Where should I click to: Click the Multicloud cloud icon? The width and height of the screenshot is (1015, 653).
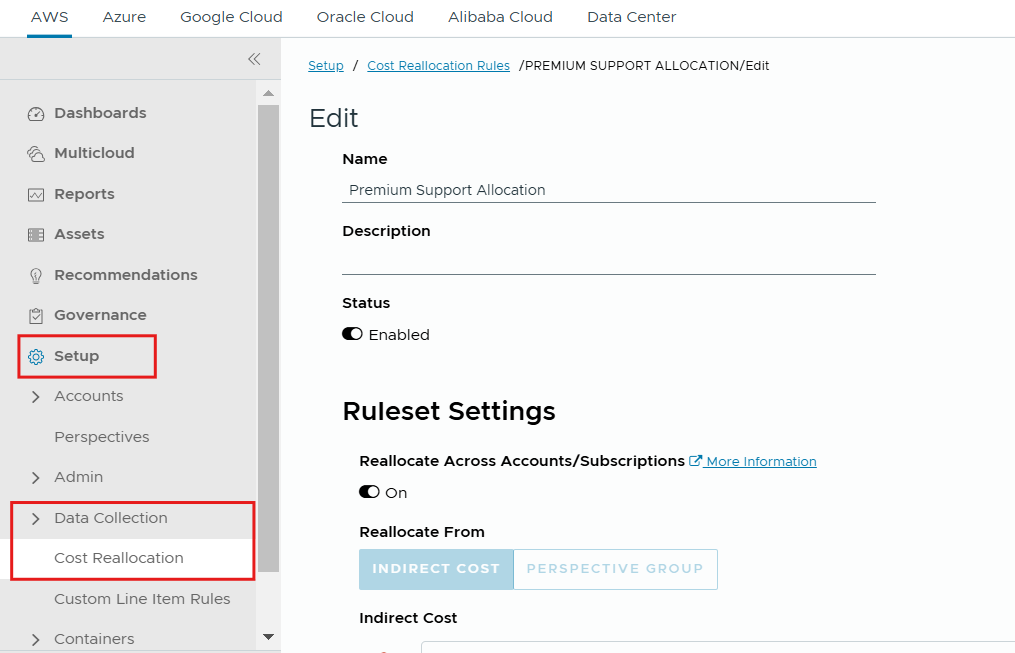click(x=36, y=154)
